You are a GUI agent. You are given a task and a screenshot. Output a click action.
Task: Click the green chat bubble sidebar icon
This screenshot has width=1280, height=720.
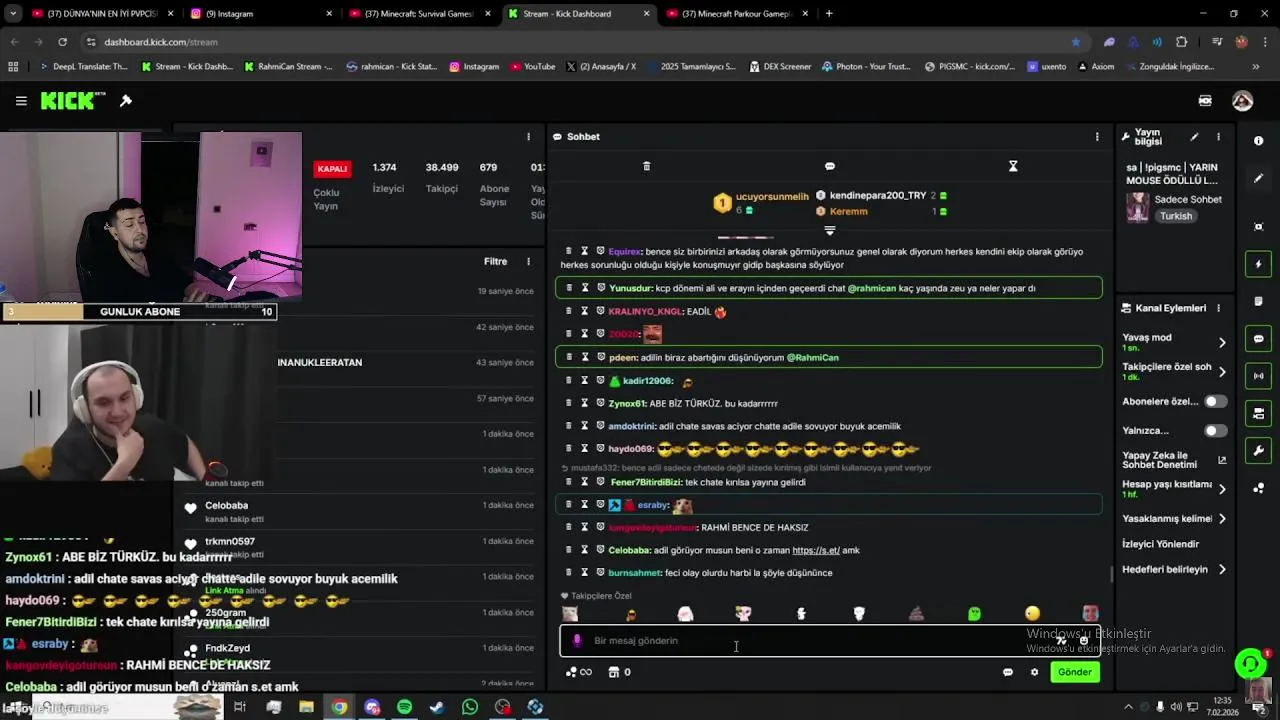tap(1258, 339)
